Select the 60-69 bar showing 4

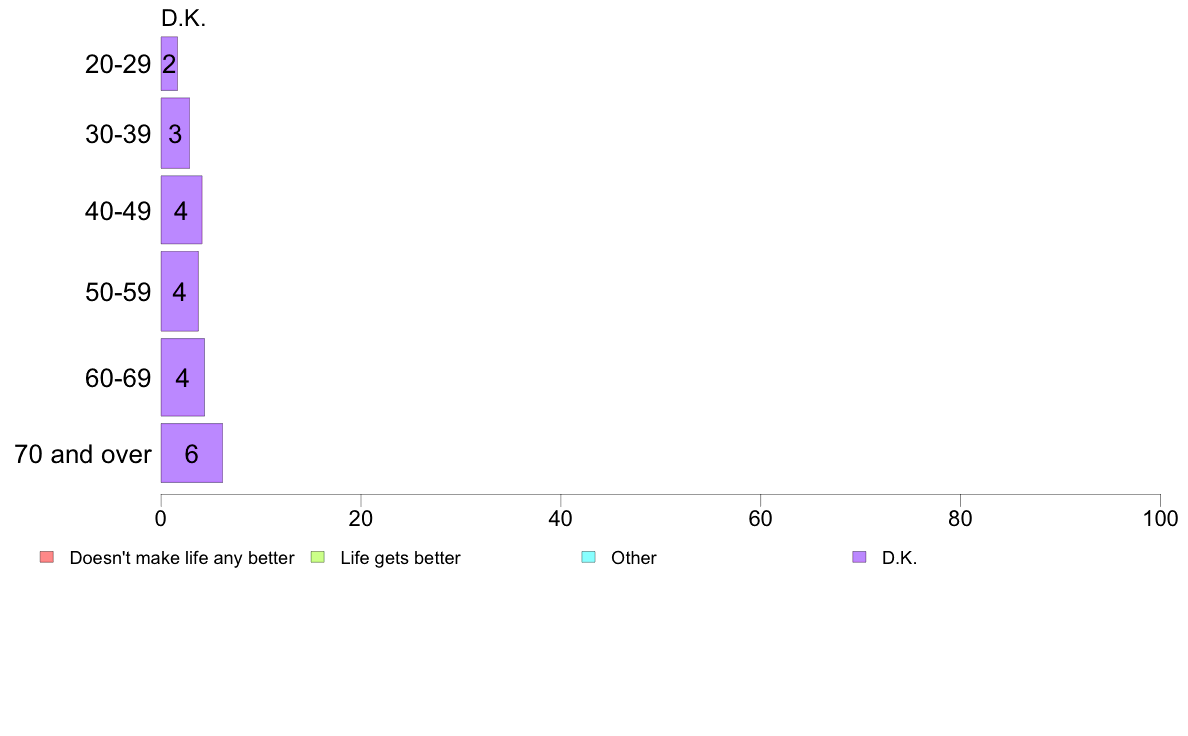tap(183, 377)
